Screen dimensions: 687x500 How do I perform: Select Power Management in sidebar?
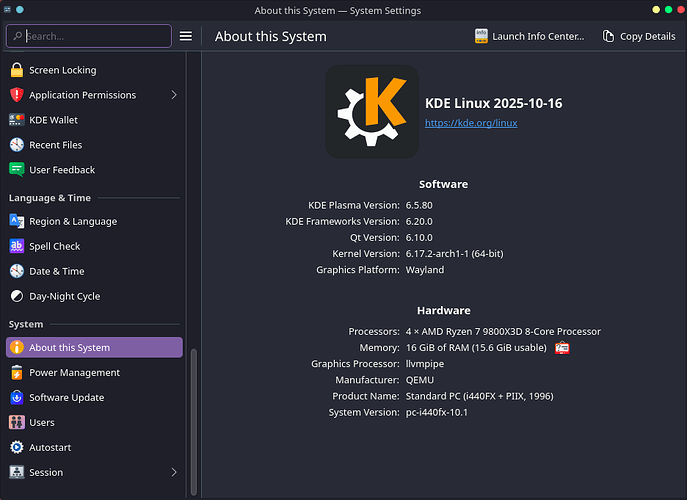pyautogui.click(x=74, y=372)
